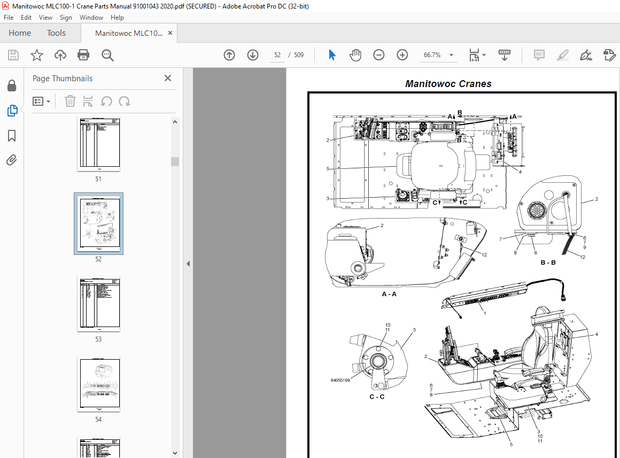620x458 pixels.
Task: Select the page 52 thumbnail
Action: (98, 224)
